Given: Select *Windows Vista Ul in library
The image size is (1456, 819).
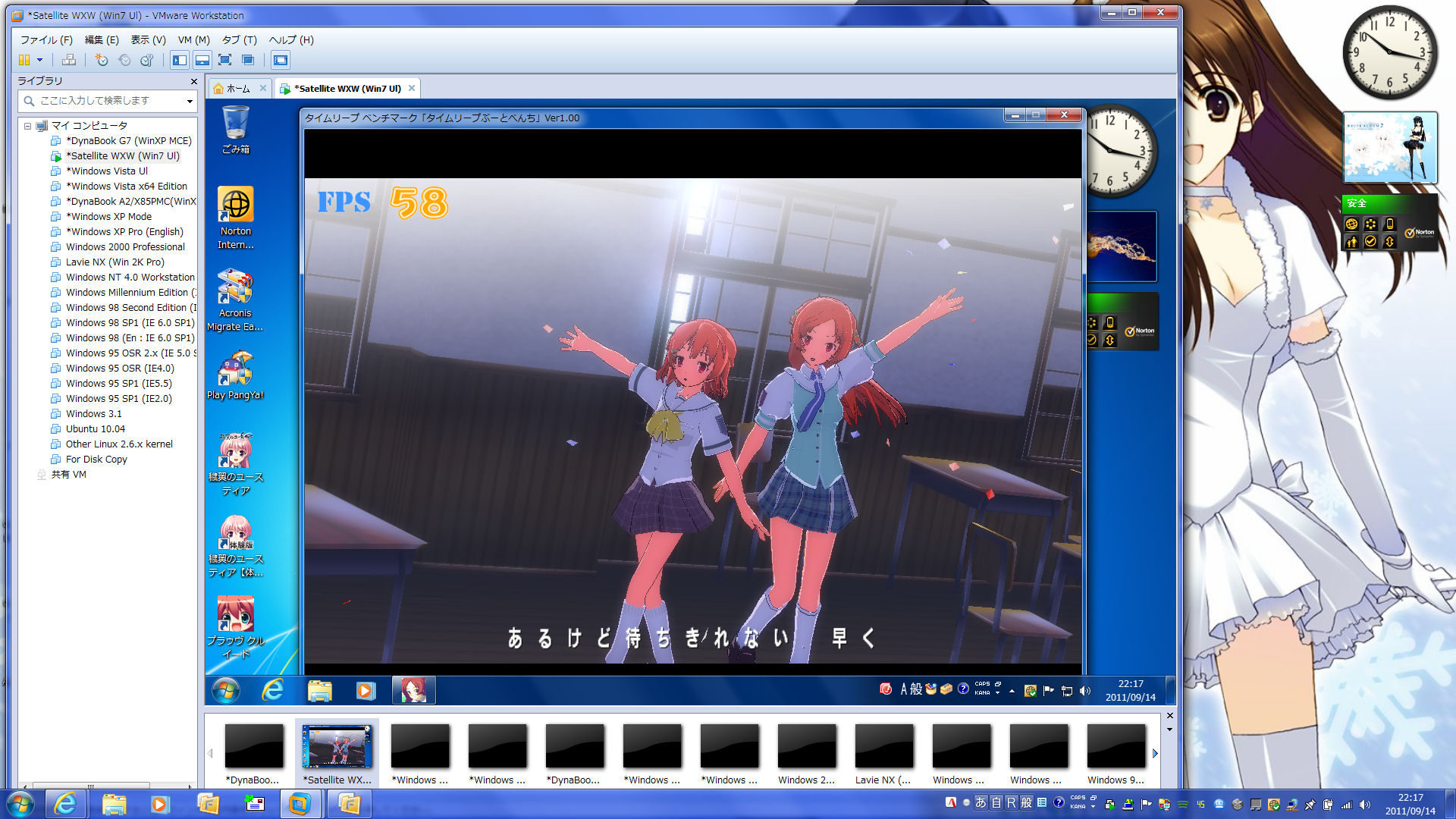Looking at the screenshot, I should (106, 171).
